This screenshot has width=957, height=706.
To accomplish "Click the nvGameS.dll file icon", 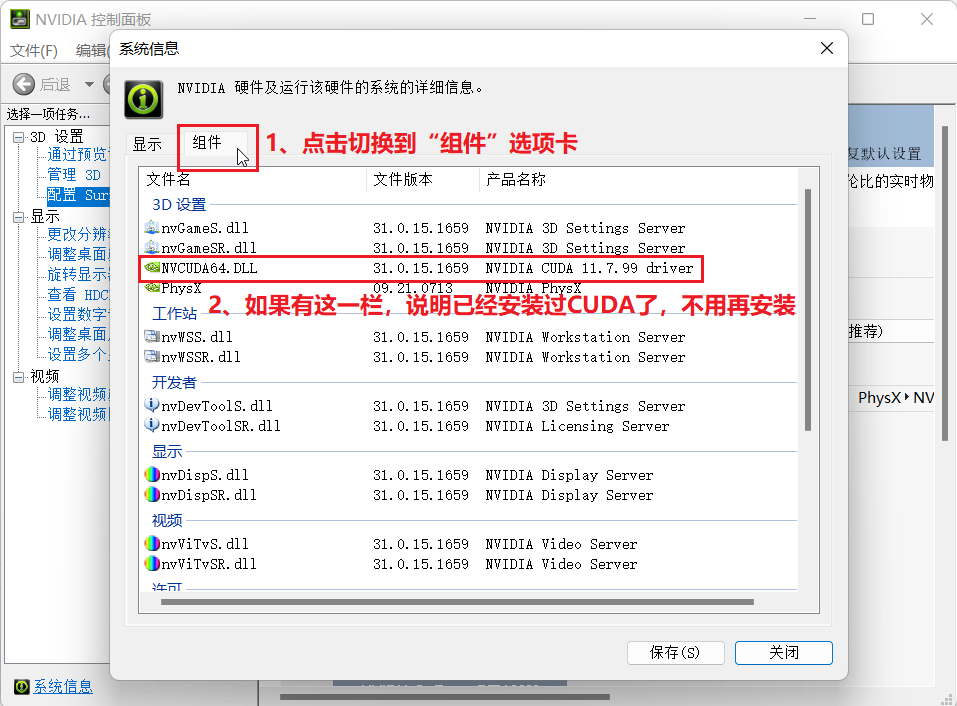I will [152, 228].
